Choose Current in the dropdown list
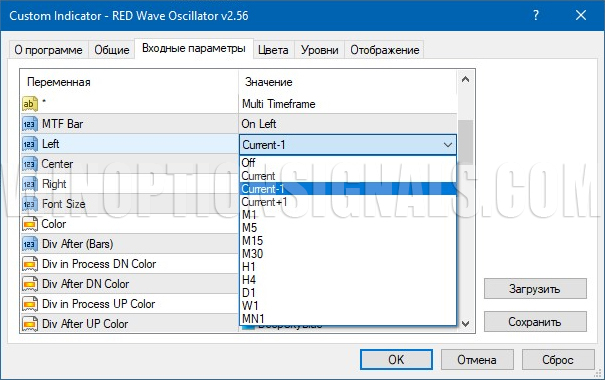This screenshot has height=380, width=605. pyautogui.click(x=348, y=176)
